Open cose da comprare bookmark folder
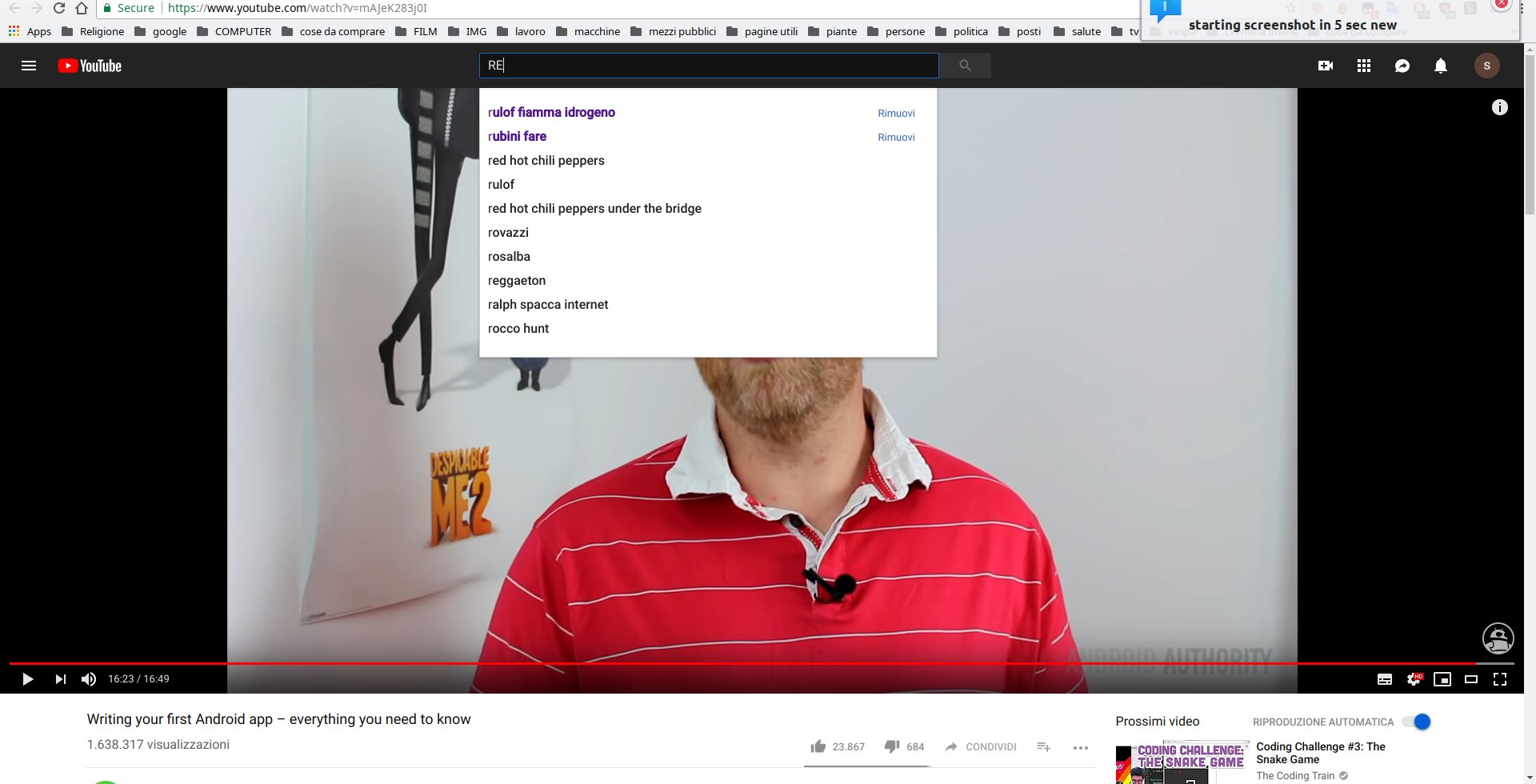The width and height of the screenshot is (1536, 784). click(x=333, y=31)
